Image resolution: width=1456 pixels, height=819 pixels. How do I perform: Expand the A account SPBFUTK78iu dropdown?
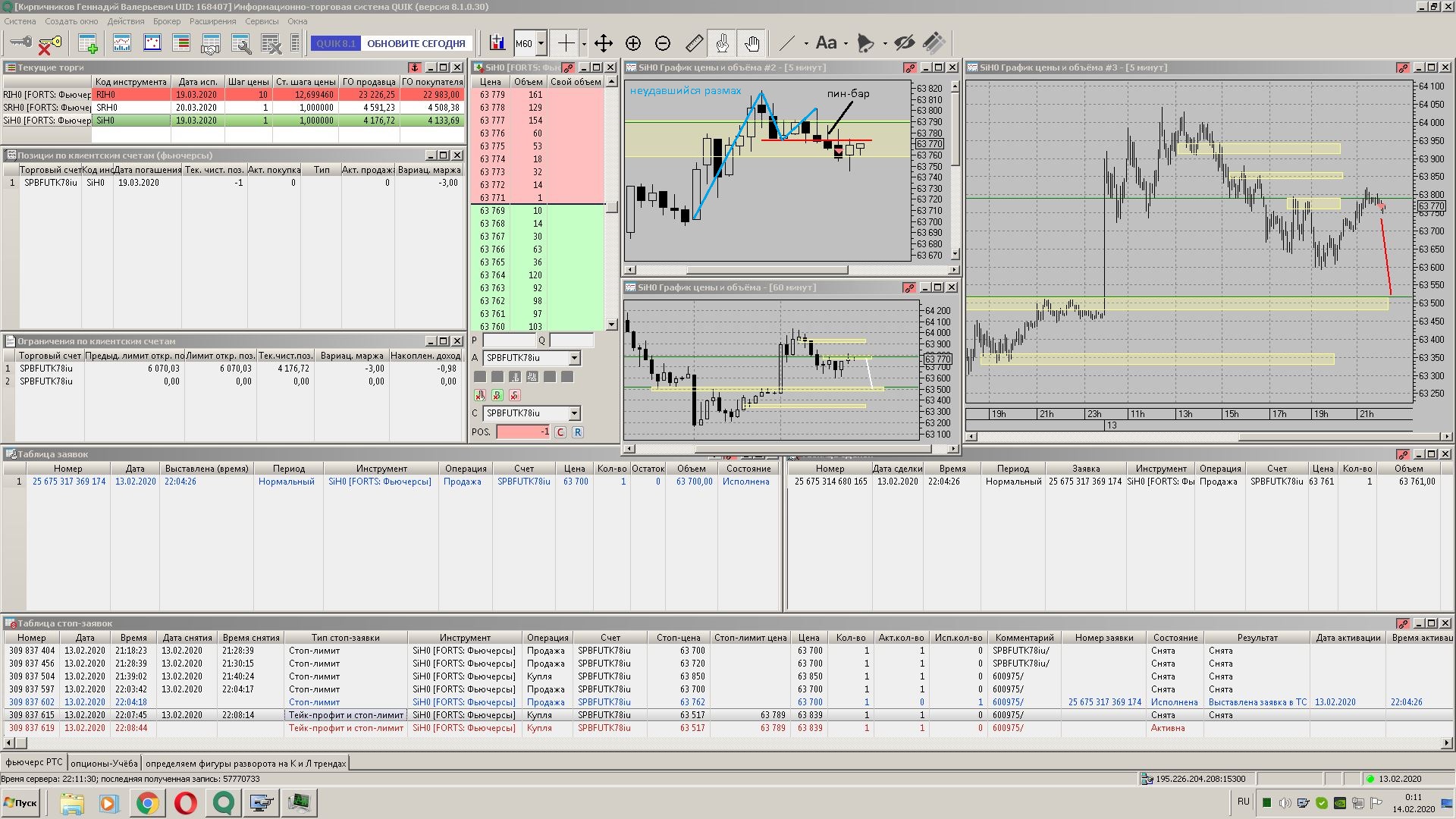coord(574,358)
